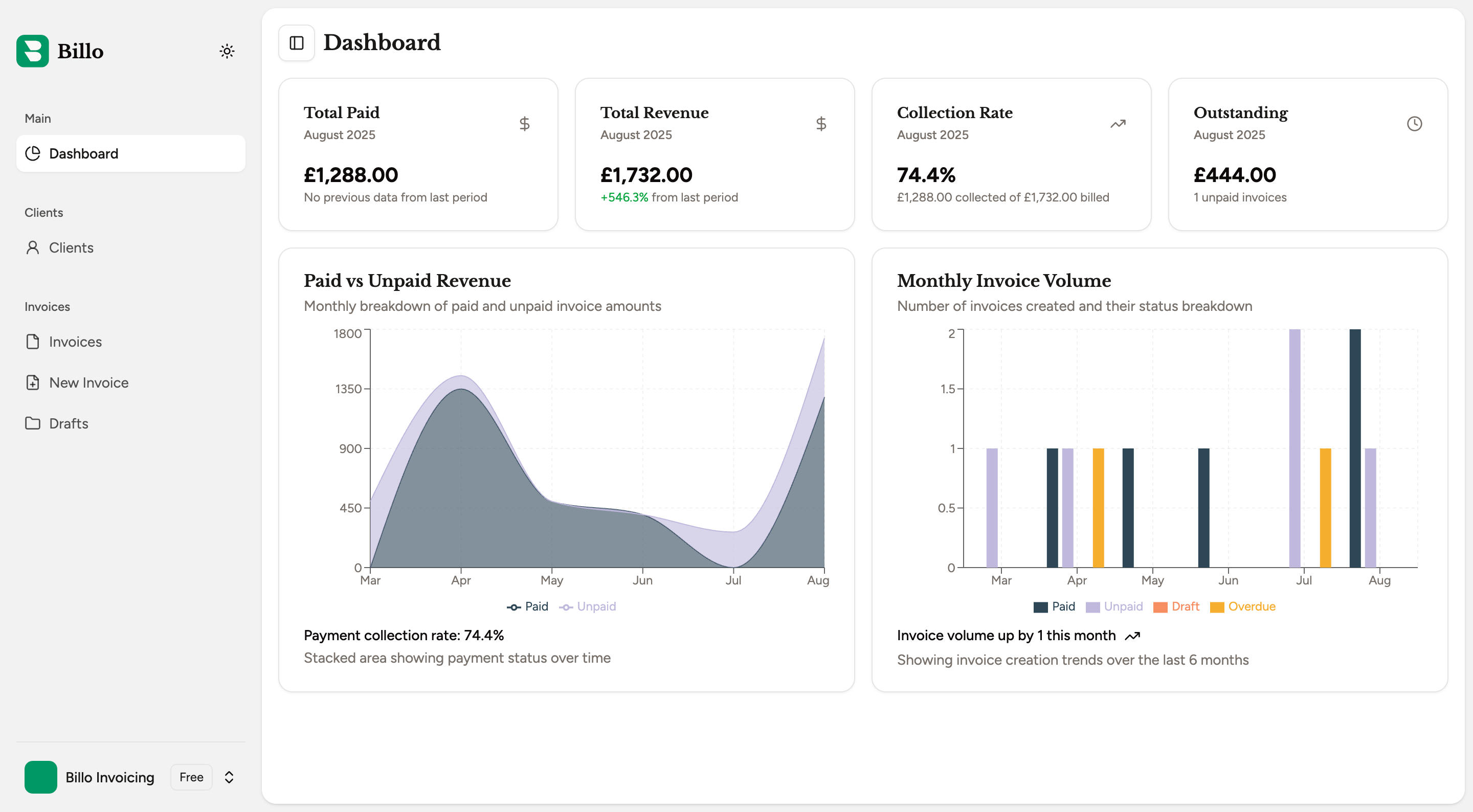
Task: Click the Drafts folder icon
Action: 33,423
